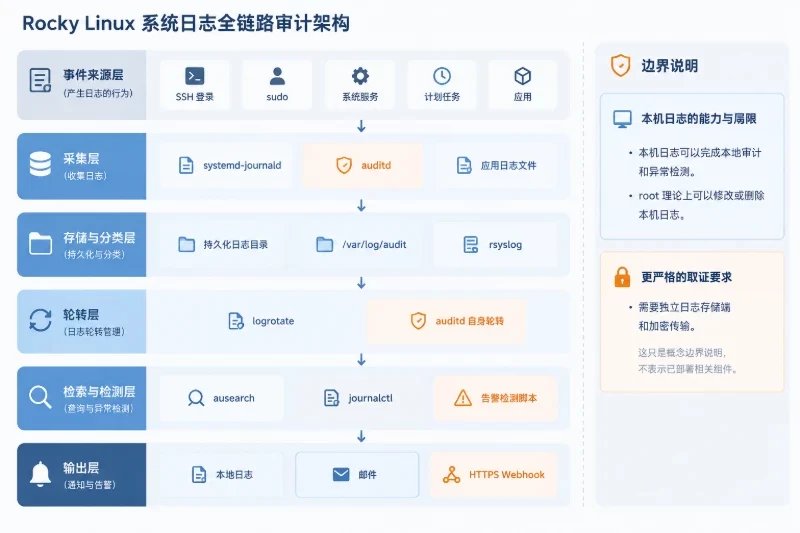This screenshot has width=800, height=533.
Task: Click the auditd 自身轮转 text
Action: [469, 321]
